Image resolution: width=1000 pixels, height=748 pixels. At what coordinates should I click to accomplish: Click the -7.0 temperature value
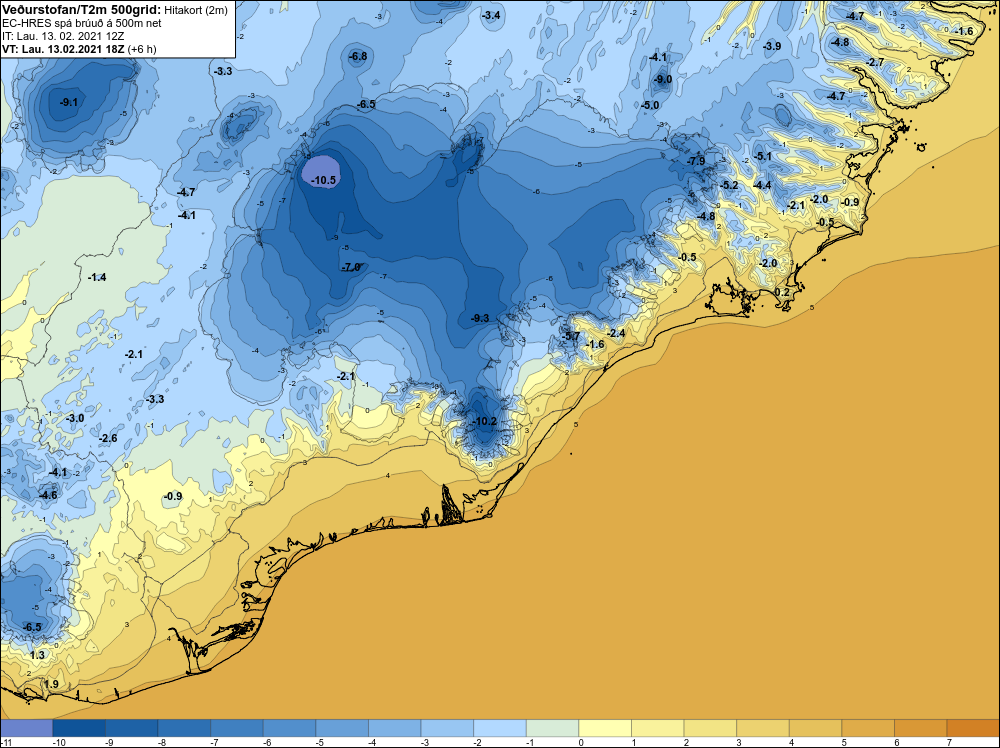[x=351, y=267]
